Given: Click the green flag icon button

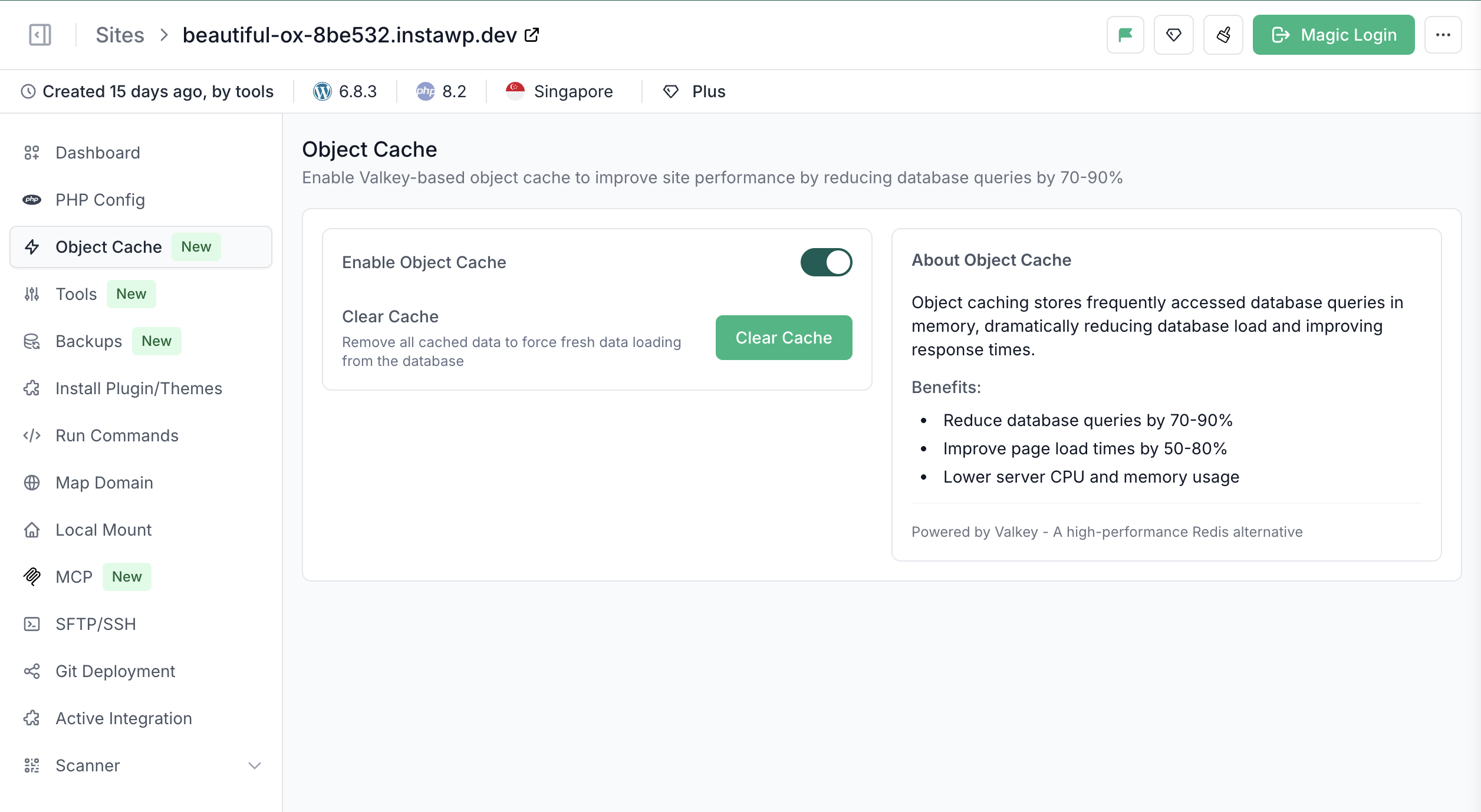Looking at the screenshot, I should click(1125, 35).
